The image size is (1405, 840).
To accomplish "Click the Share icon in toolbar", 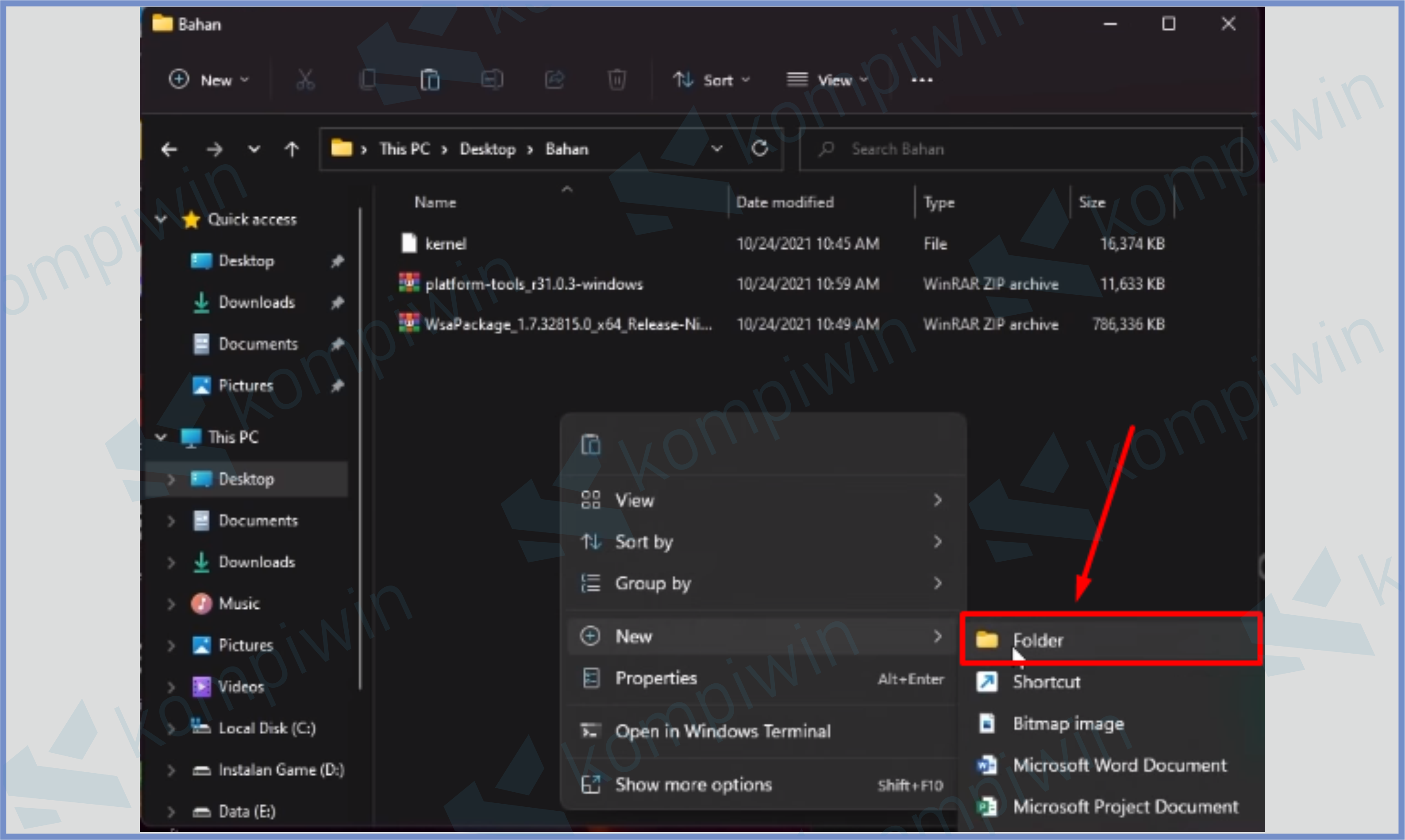I will tap(554, 80).
